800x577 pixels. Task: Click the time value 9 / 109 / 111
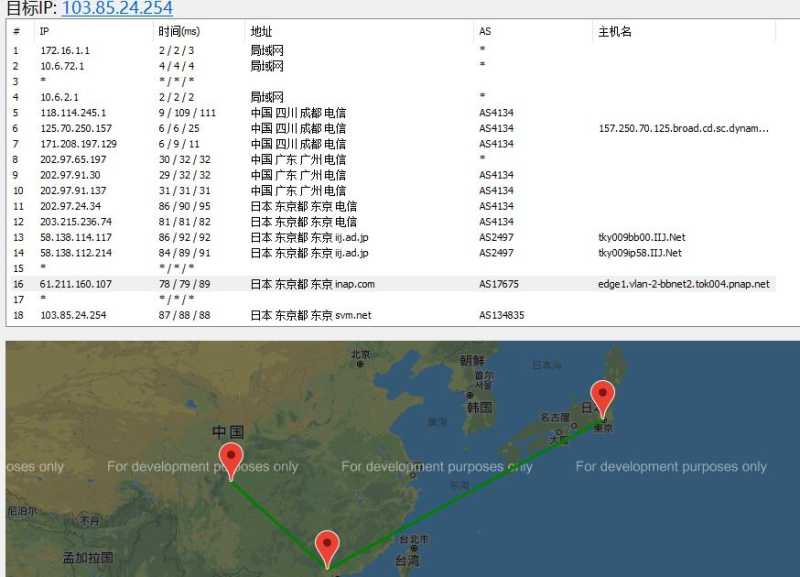click(187, 113)
